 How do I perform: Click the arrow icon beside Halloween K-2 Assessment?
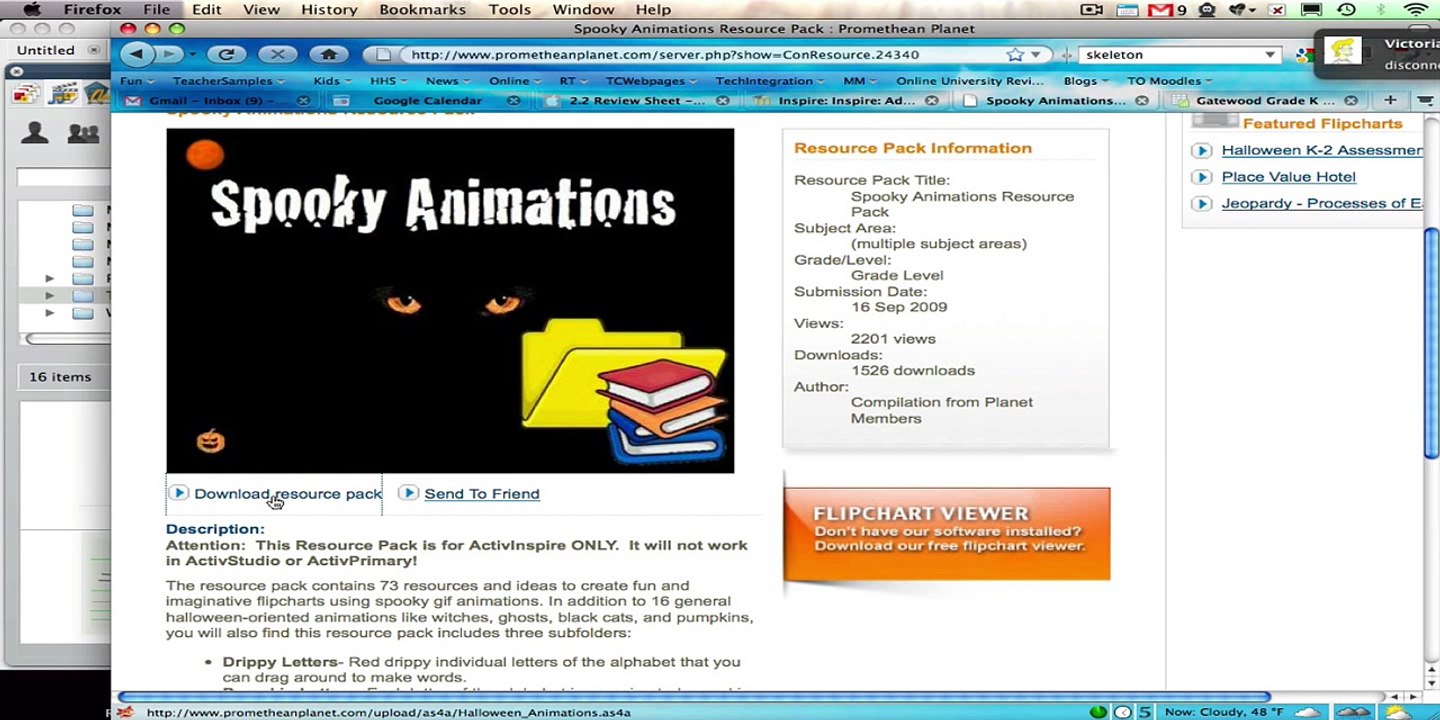1202,151
